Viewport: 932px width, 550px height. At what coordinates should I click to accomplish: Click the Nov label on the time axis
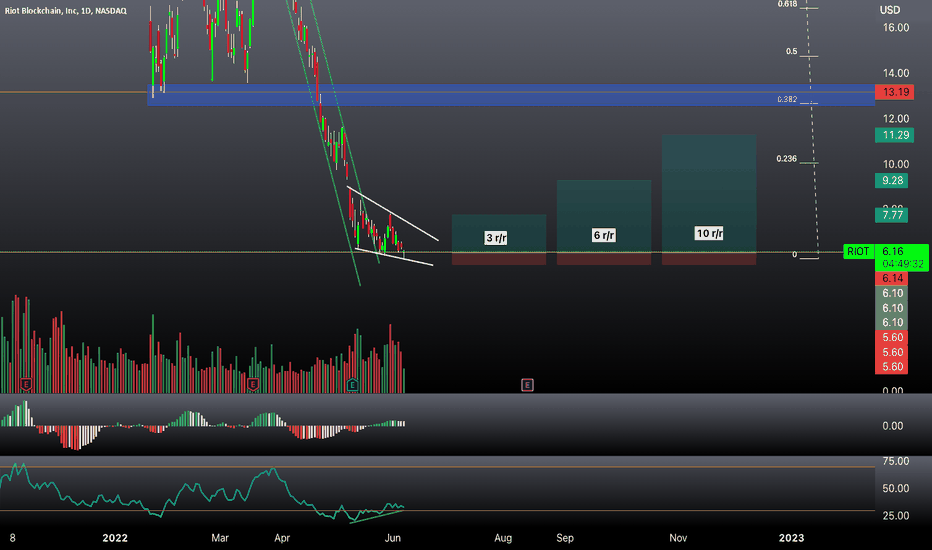(x=678, y=538)
